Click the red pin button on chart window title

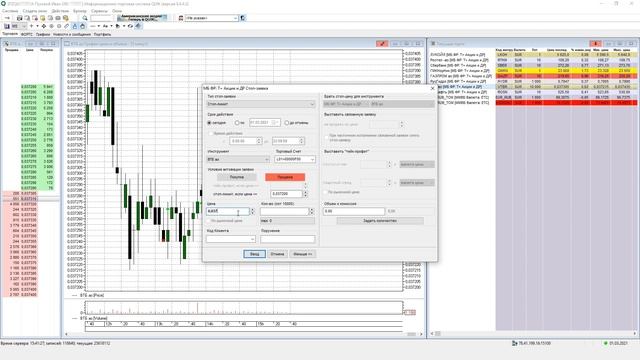tap(382, 44)
